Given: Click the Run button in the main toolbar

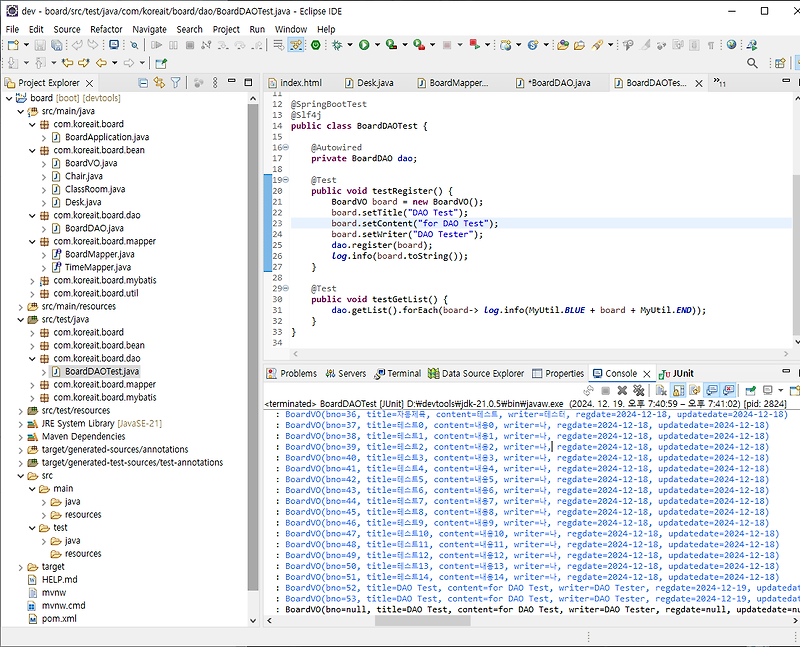Looking at the screenshot, I should pyautogui.click(x=364, y=45).
